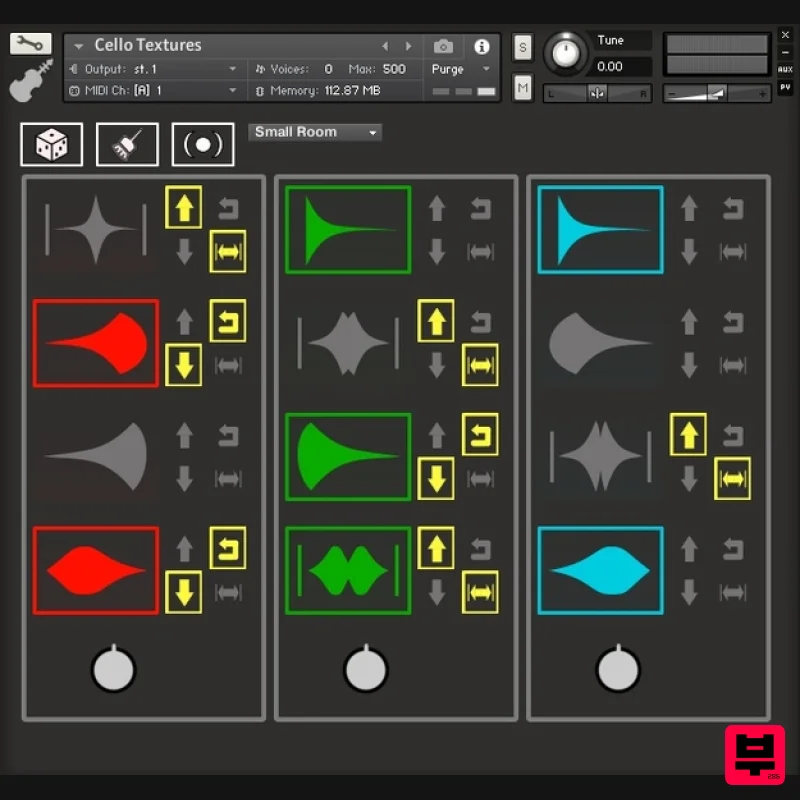Toggle the Mute M button
This screenshot has height=800, width=800.
(x=523, y=87)
